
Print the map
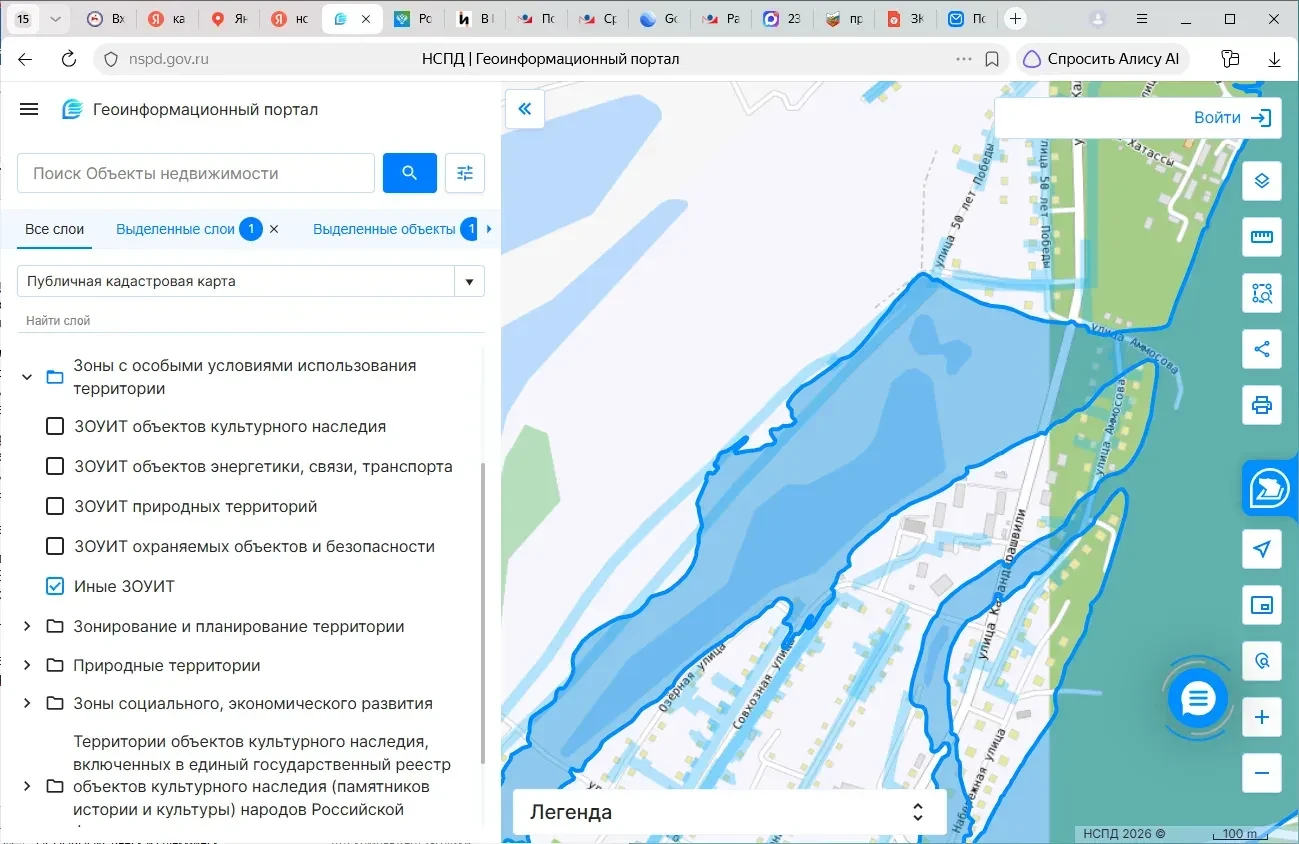[x=1262, y=405]
